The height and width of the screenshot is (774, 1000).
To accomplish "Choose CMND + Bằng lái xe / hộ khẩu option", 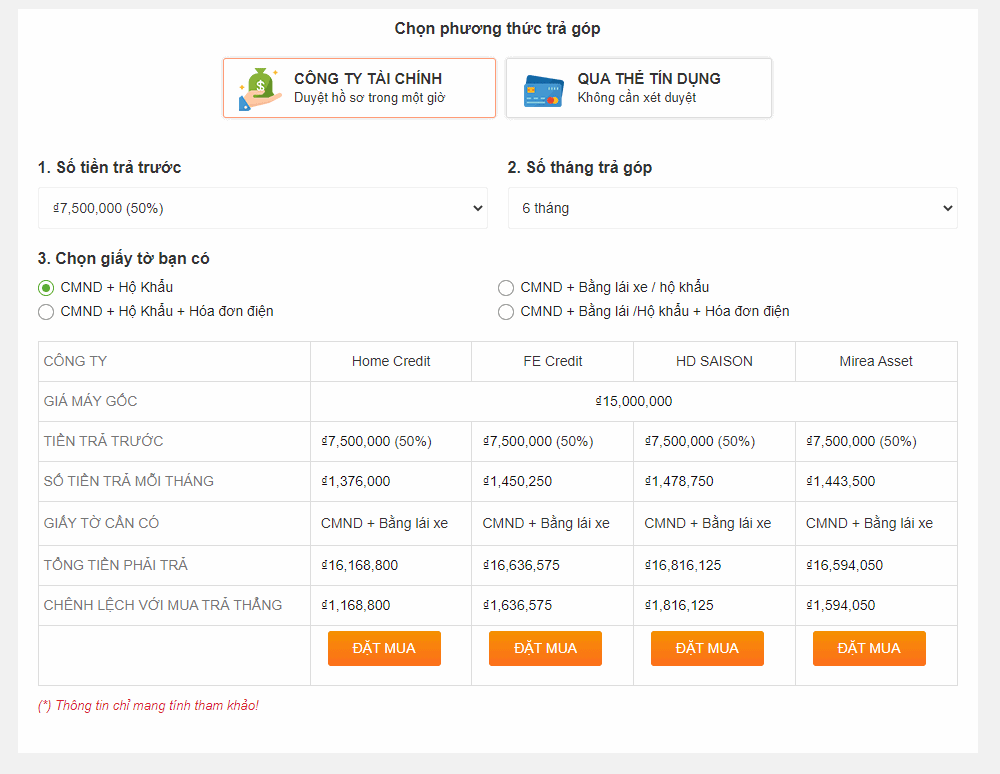I will pos(506,287).
